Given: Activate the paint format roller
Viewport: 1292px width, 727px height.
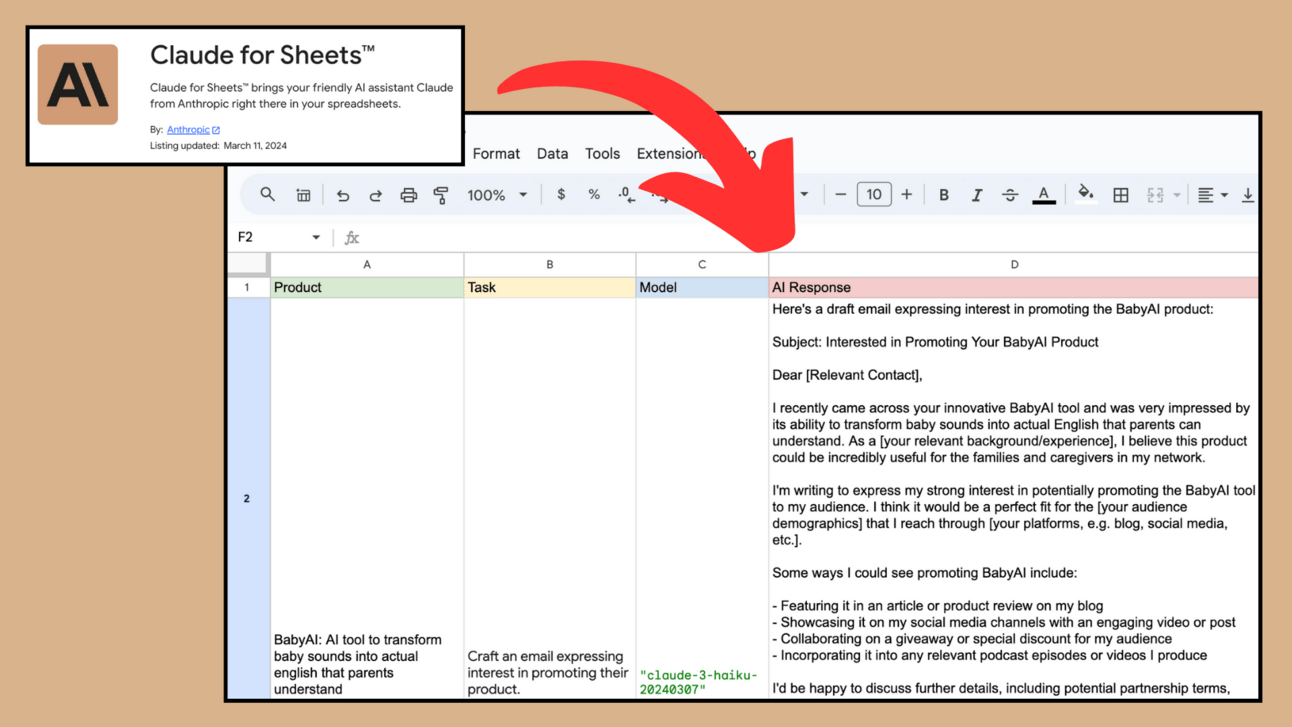Looking at the screenshot, I should tap(441, 196).
